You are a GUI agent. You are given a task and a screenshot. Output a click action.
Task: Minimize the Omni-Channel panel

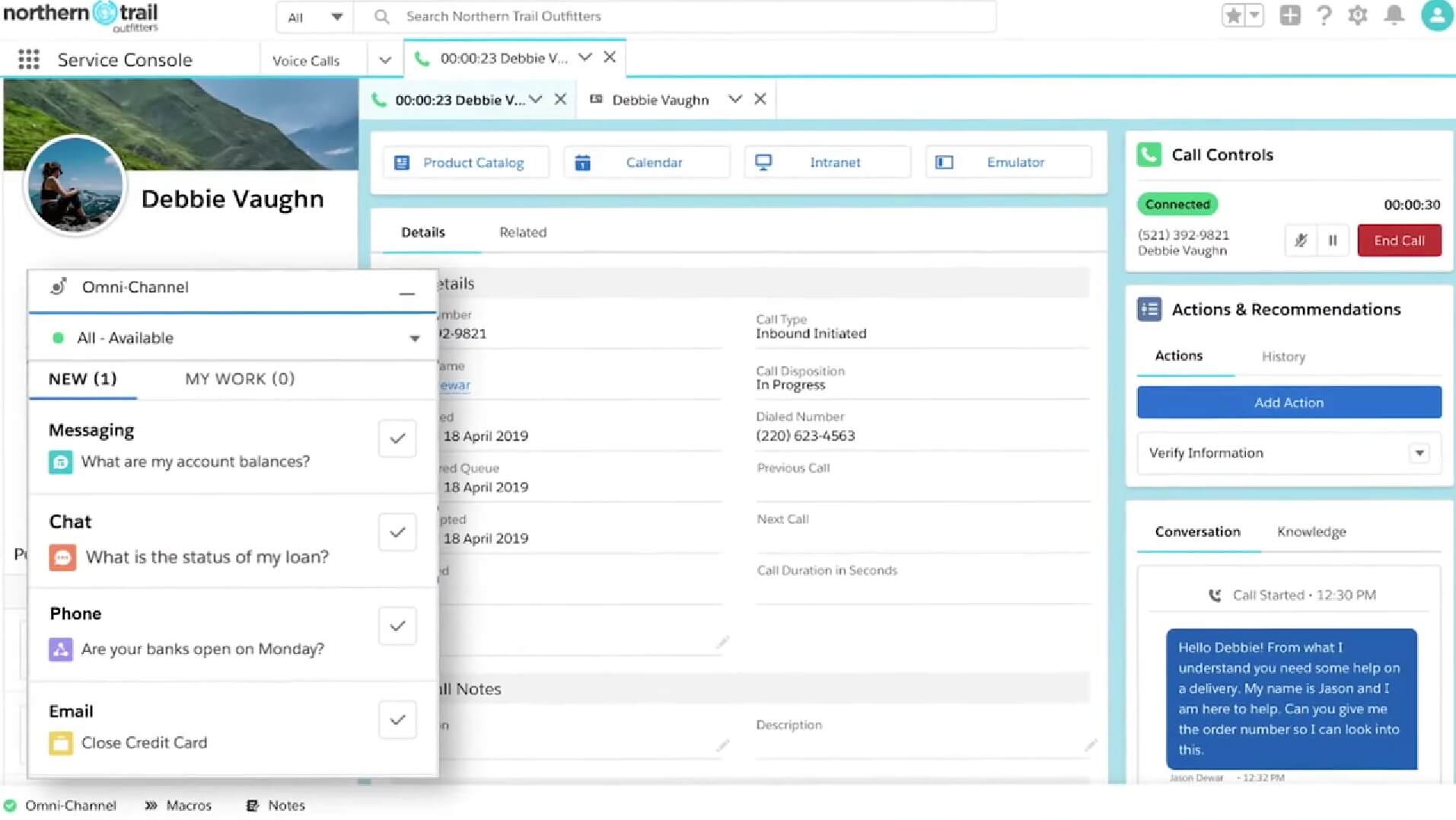[x=407, y=292]
